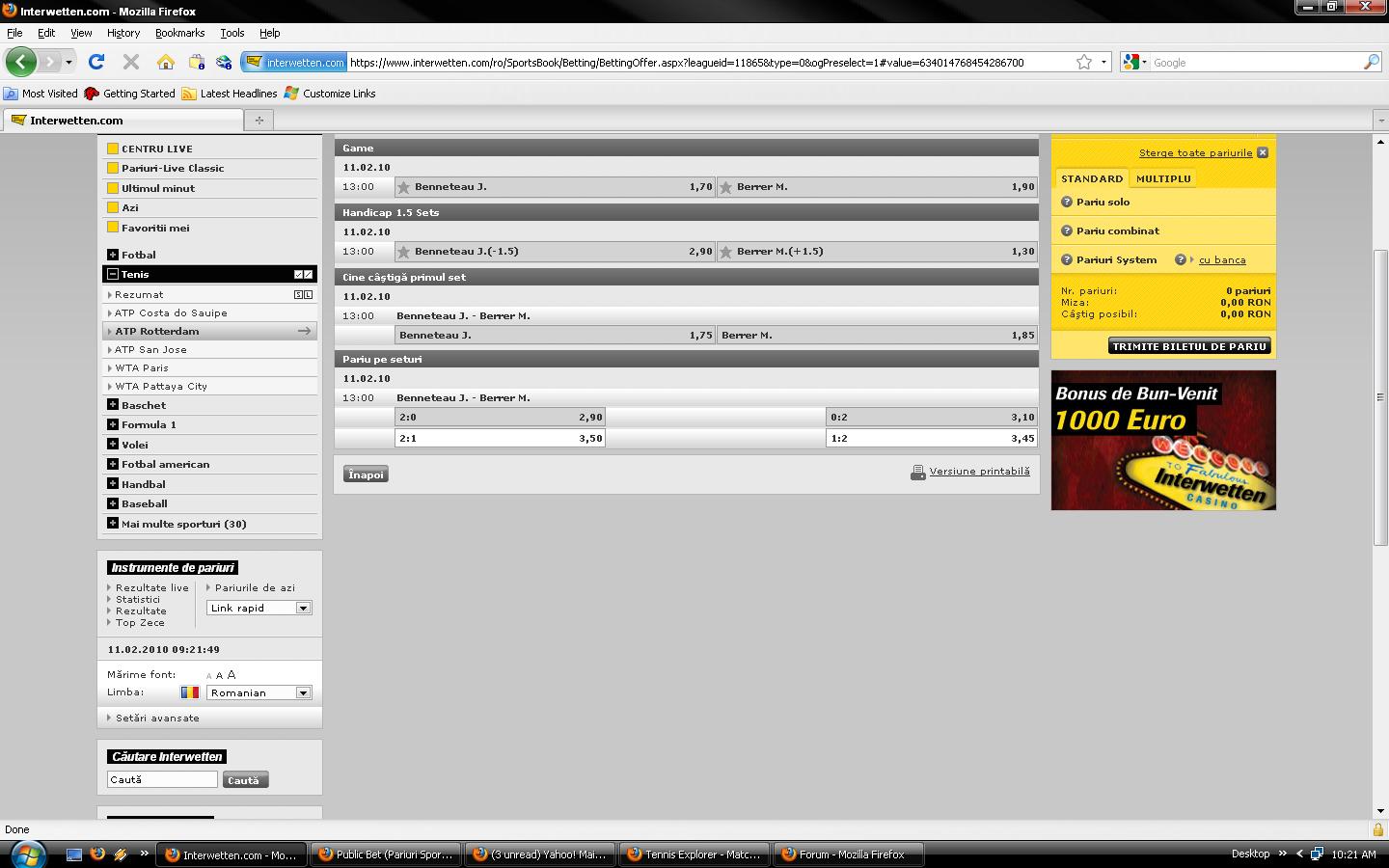Screen dimensions: 1389x868
Task: Toggle the second slash box on Tenis row
Action: click(x=309, y=274)
